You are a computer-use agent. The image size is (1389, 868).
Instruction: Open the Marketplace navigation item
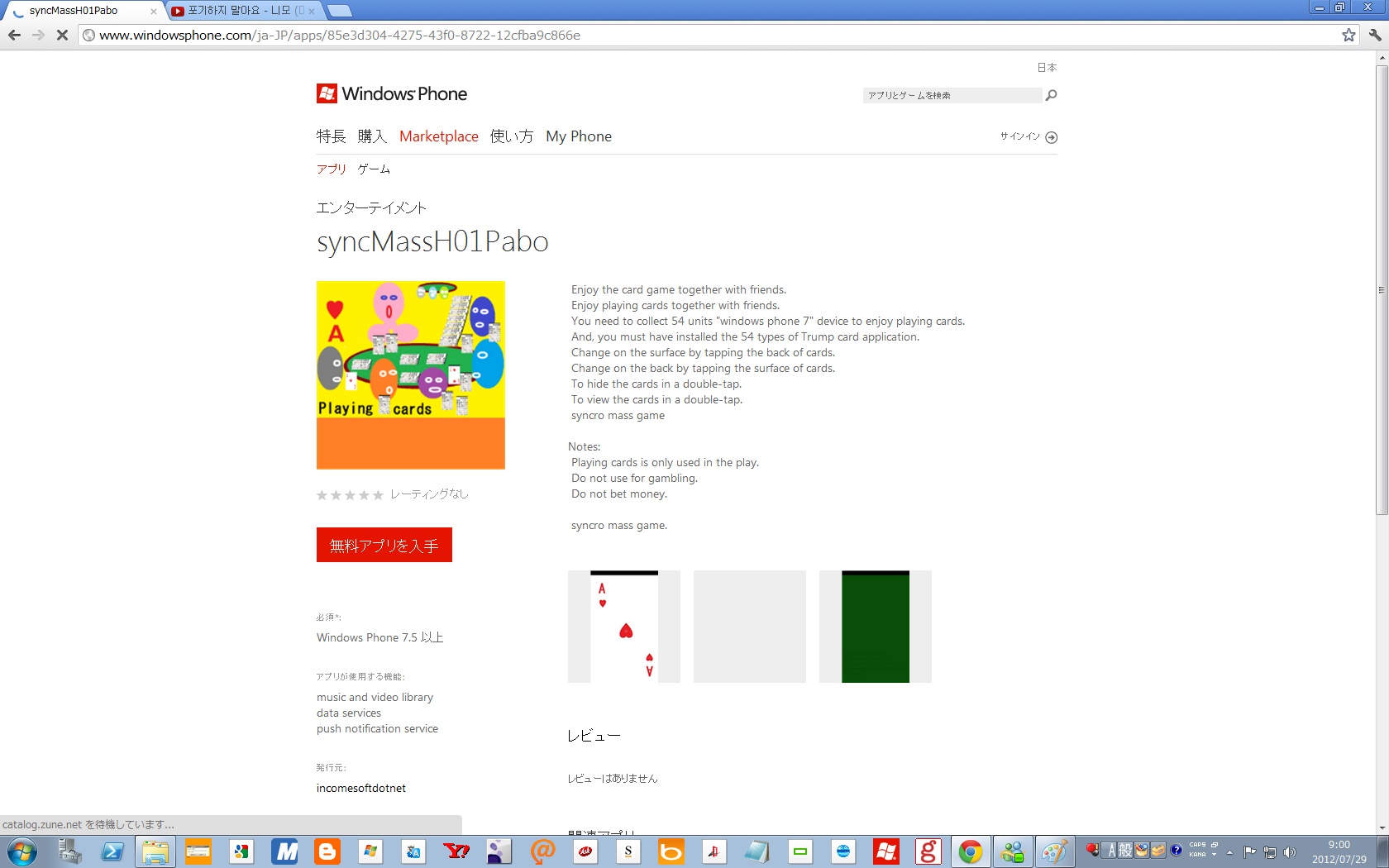[x=439, y=136]
